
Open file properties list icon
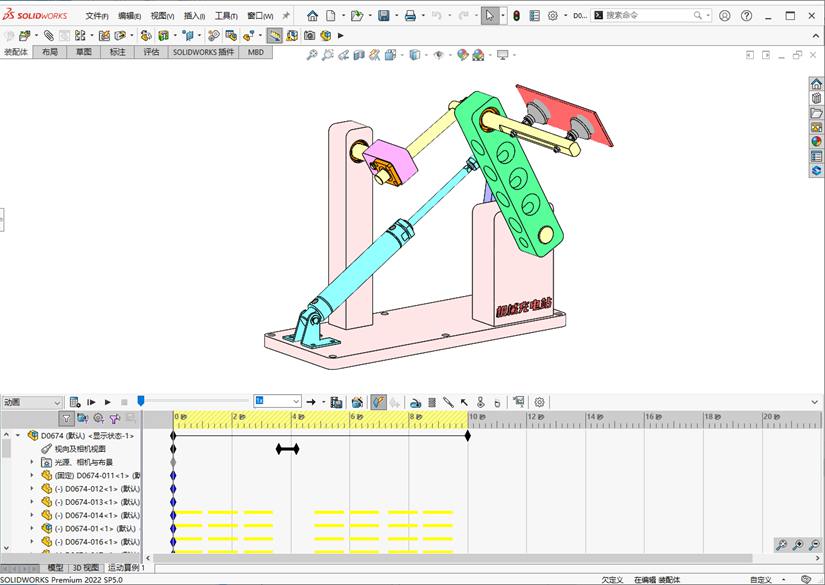pos(535,16)
